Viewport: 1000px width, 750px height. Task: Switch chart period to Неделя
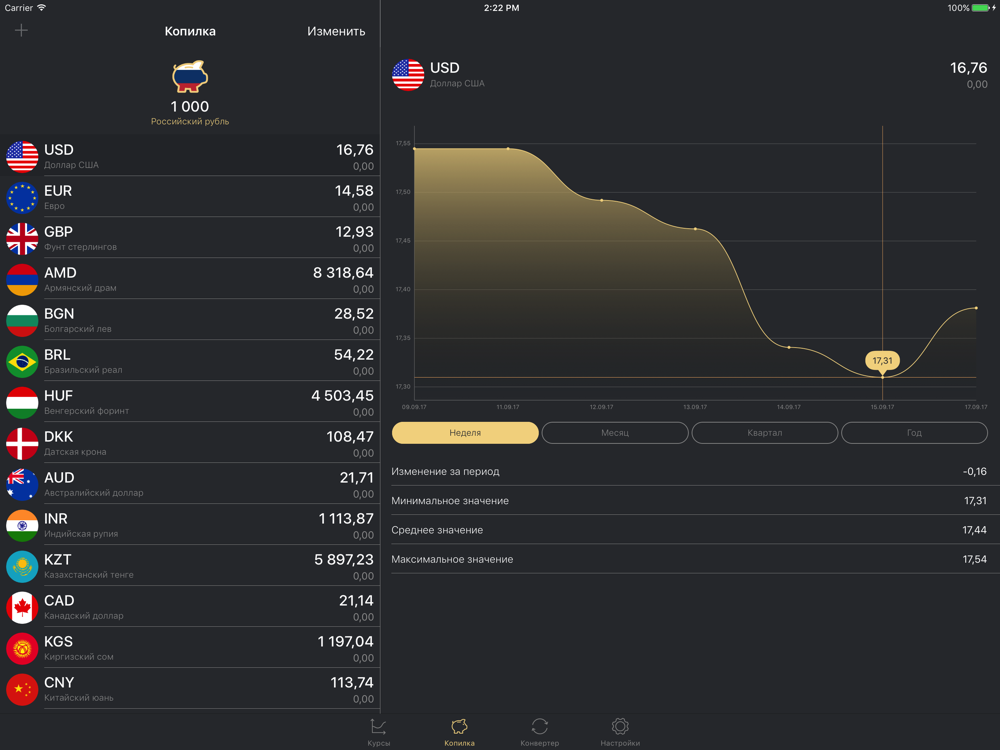click(x=465, y=433)
